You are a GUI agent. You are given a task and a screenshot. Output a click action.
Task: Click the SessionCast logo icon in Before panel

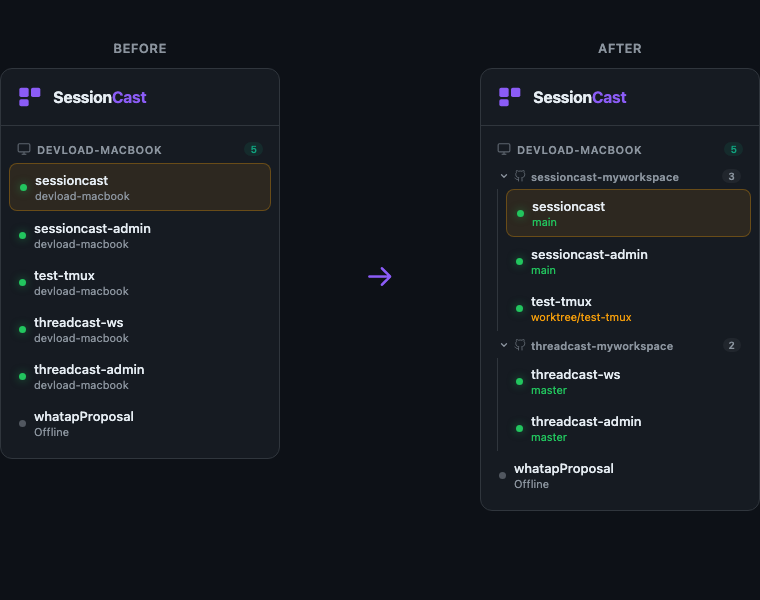pyautogui.click(x=30, y=97)
